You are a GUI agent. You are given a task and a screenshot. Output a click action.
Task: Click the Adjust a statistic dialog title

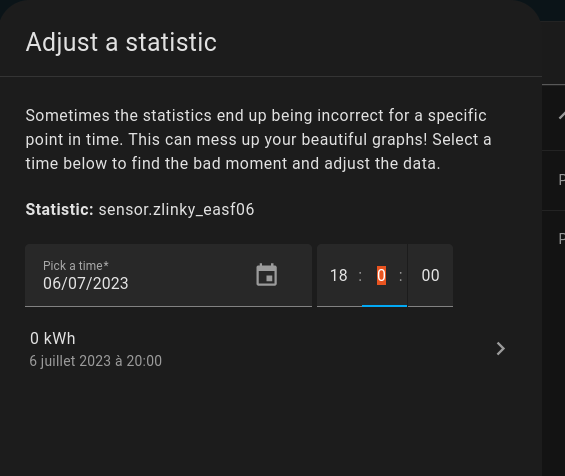tap(121, 43)
